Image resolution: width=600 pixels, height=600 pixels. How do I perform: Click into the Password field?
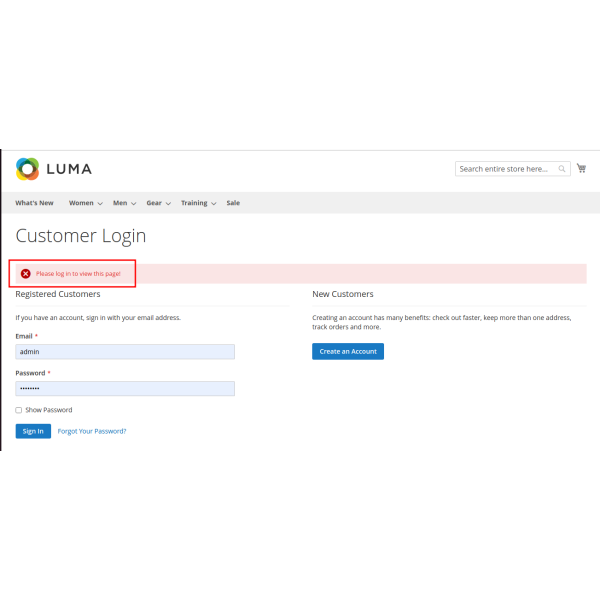pos(125,388)
